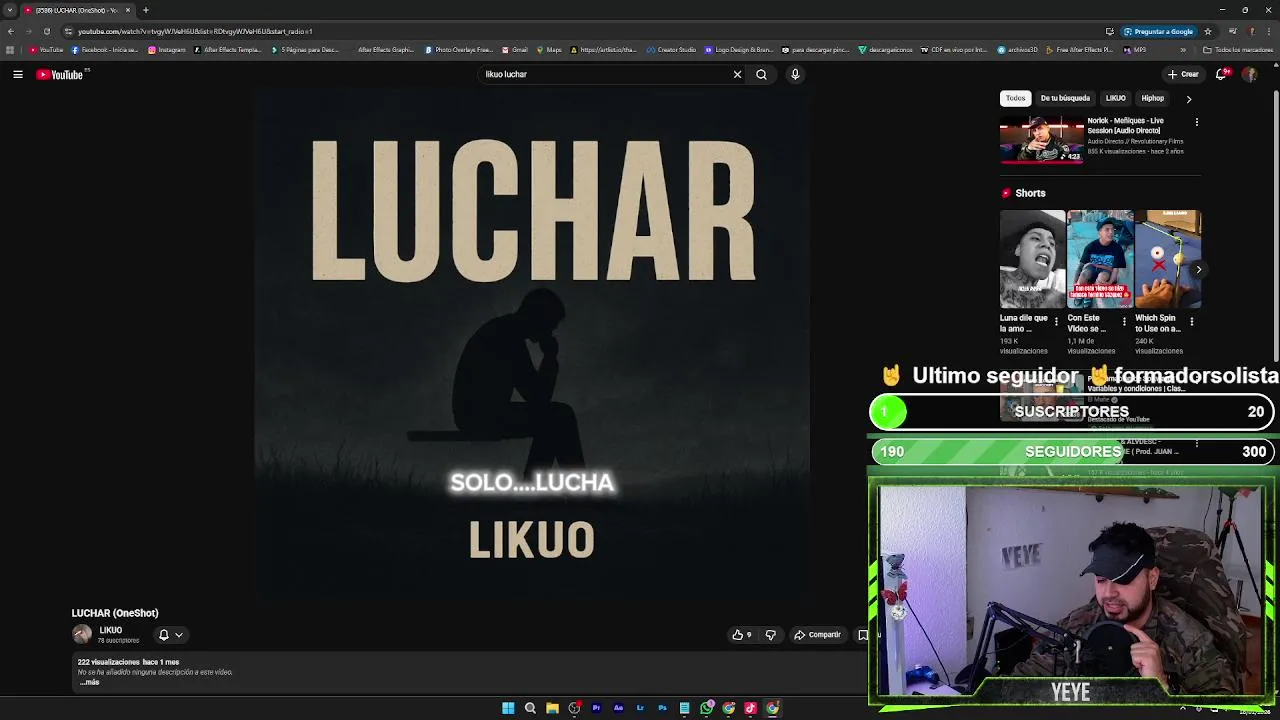Open the Windows Start menu
1280x720 pixels.
508,708
